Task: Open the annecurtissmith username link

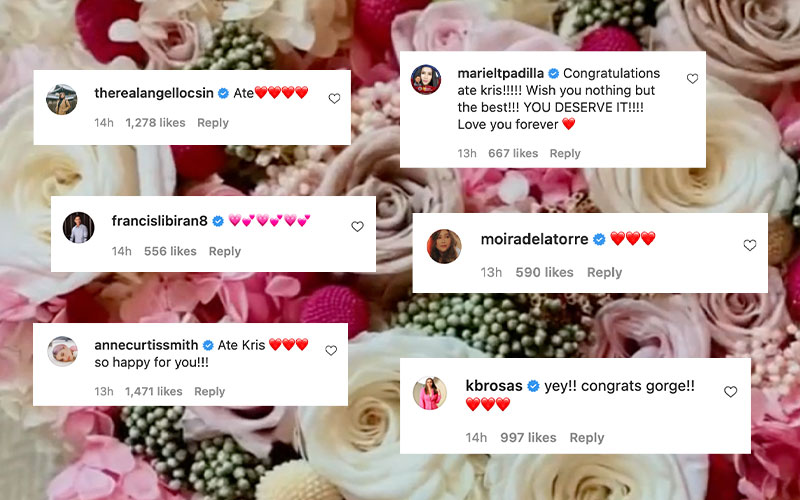Action: [x=146, y=345]
